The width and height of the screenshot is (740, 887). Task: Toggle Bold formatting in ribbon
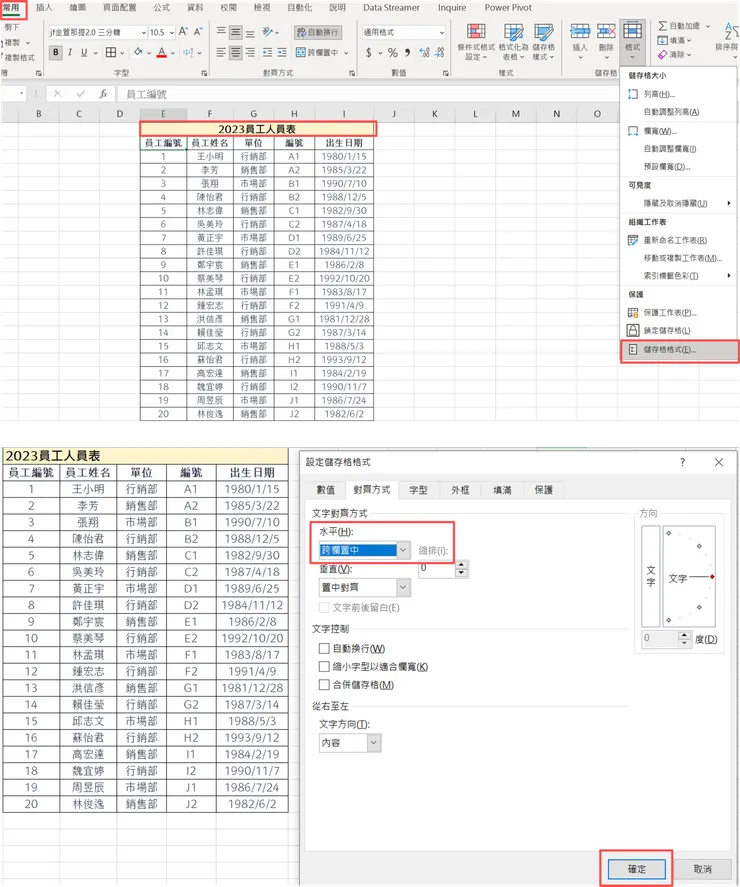coord(55,53)
